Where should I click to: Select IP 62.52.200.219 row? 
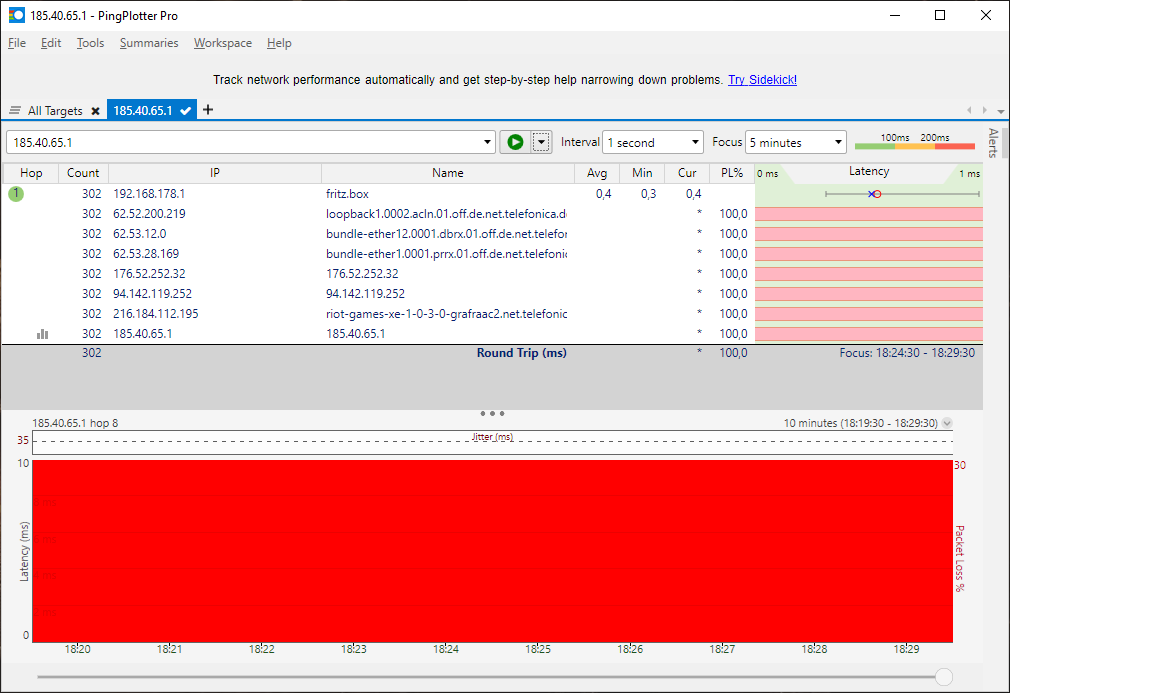493,214
